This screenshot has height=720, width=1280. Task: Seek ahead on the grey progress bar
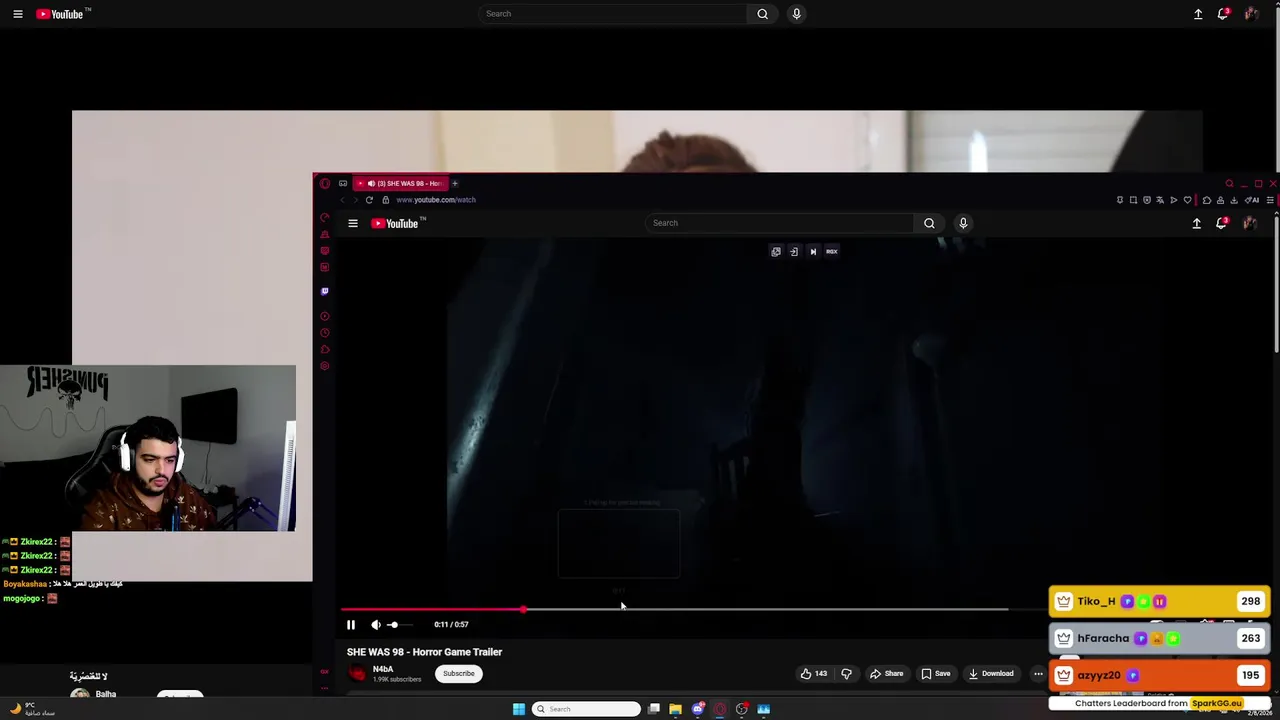(766, 609)
